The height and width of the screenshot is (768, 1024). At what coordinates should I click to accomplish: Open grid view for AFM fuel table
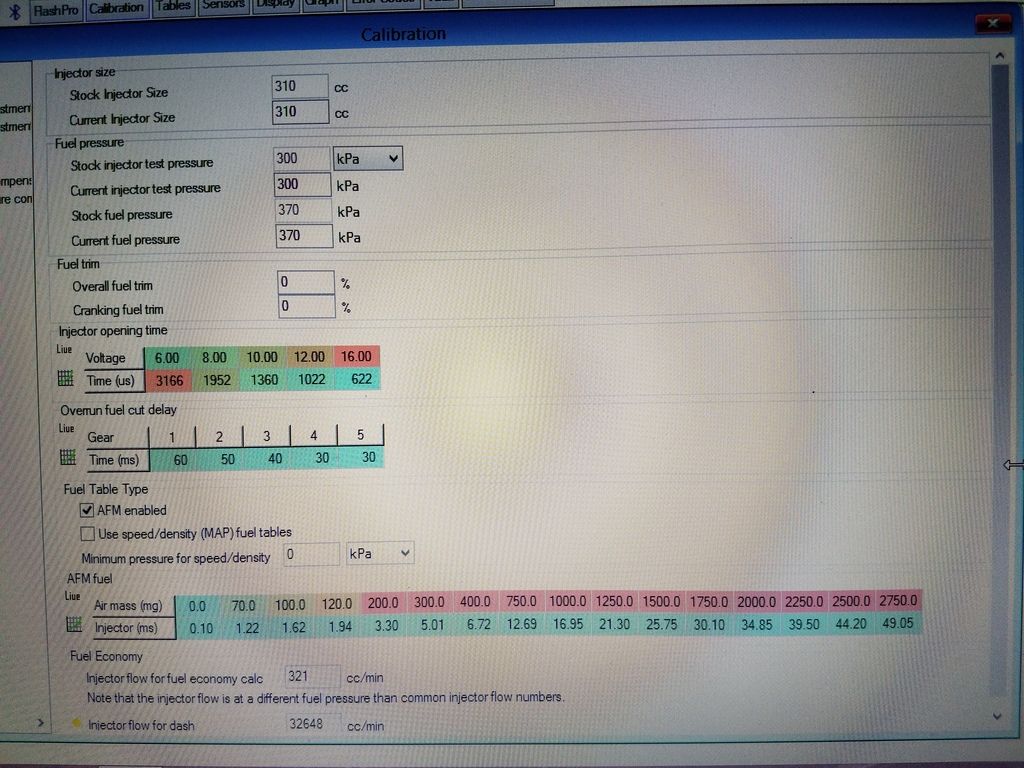pyautogui.click(x=73, y=624)
